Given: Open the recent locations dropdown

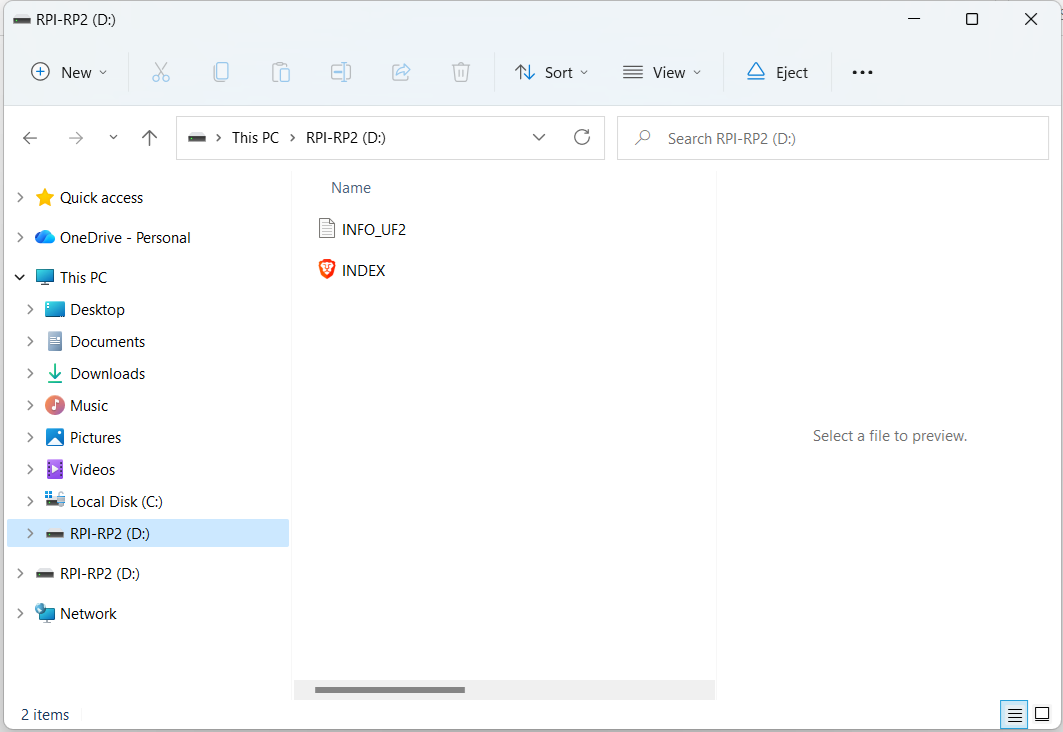Looking at the screenshot, I should coord(113,138).
